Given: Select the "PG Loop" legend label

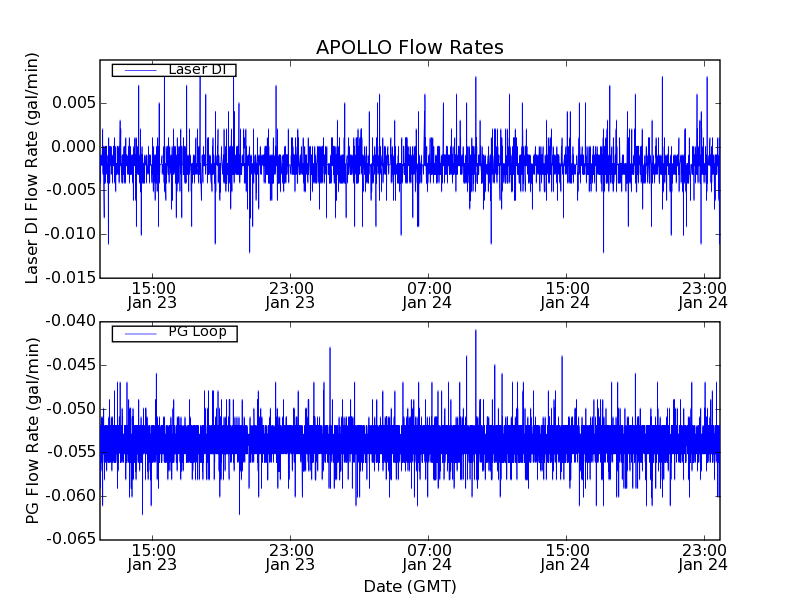Looking at the screenshot, I should coord(197,332).
